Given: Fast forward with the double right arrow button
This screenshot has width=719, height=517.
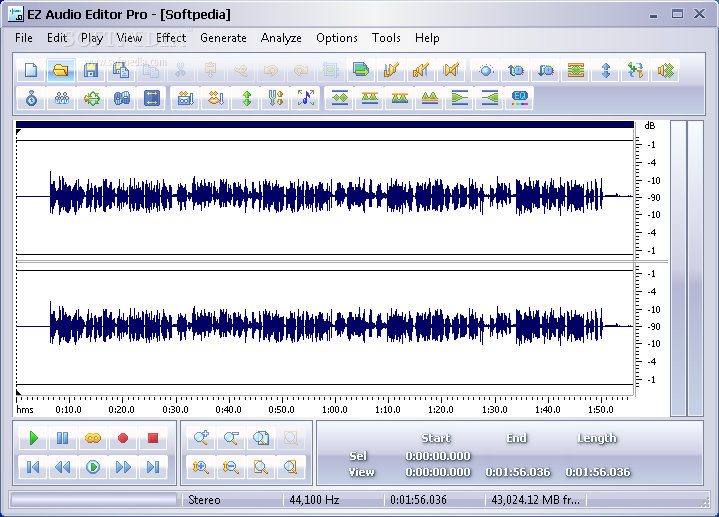Looking at the screenshot, I should pos(122,467).
